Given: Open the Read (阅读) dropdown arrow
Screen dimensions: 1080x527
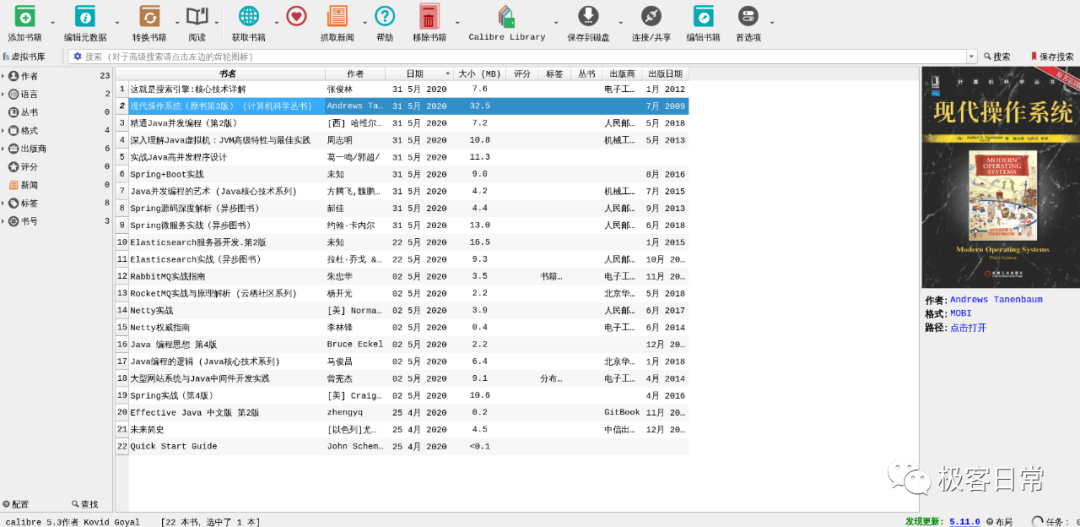Looking at the screenshot, I should point(217,22).
